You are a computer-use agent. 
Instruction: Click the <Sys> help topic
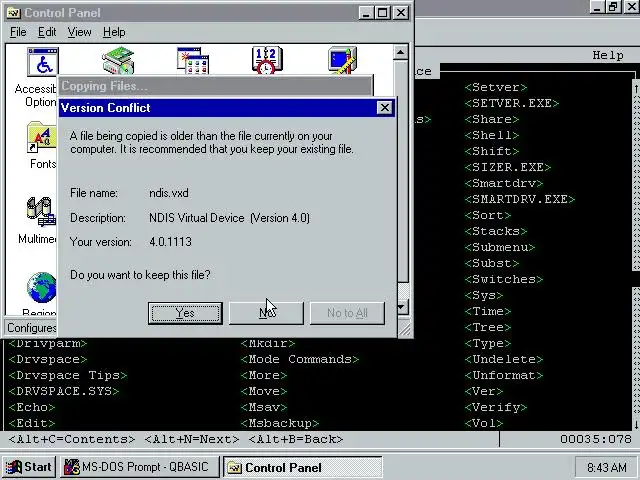click(x=484, y=295)
